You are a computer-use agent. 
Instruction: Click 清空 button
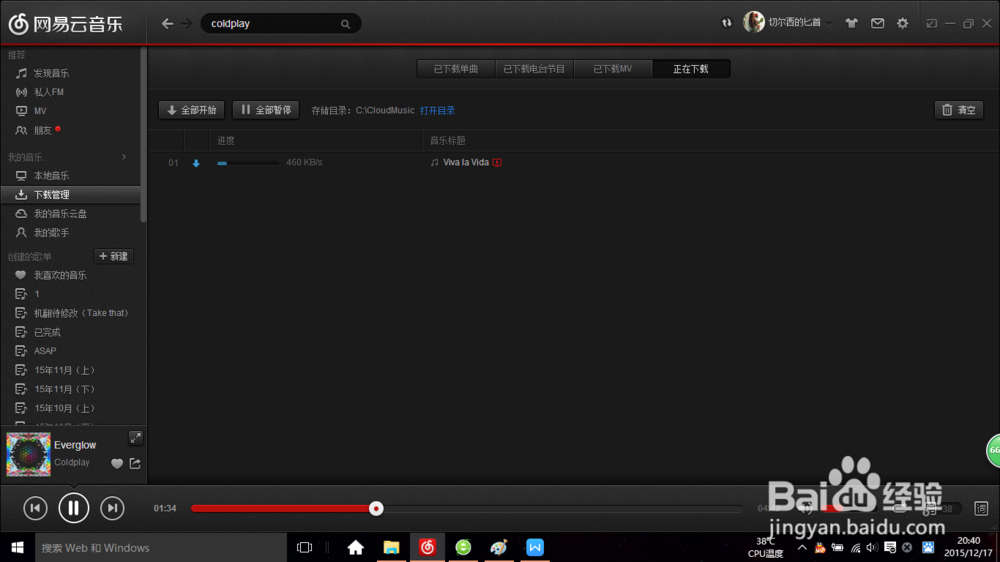pos(959,110)
